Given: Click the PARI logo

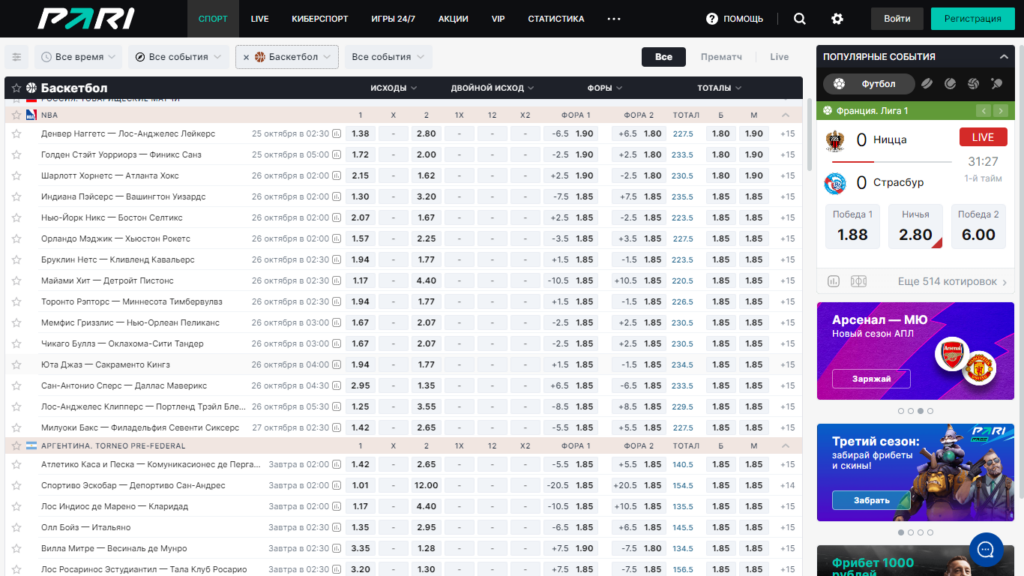Looking at the screenshot, I should coord(86,19).
